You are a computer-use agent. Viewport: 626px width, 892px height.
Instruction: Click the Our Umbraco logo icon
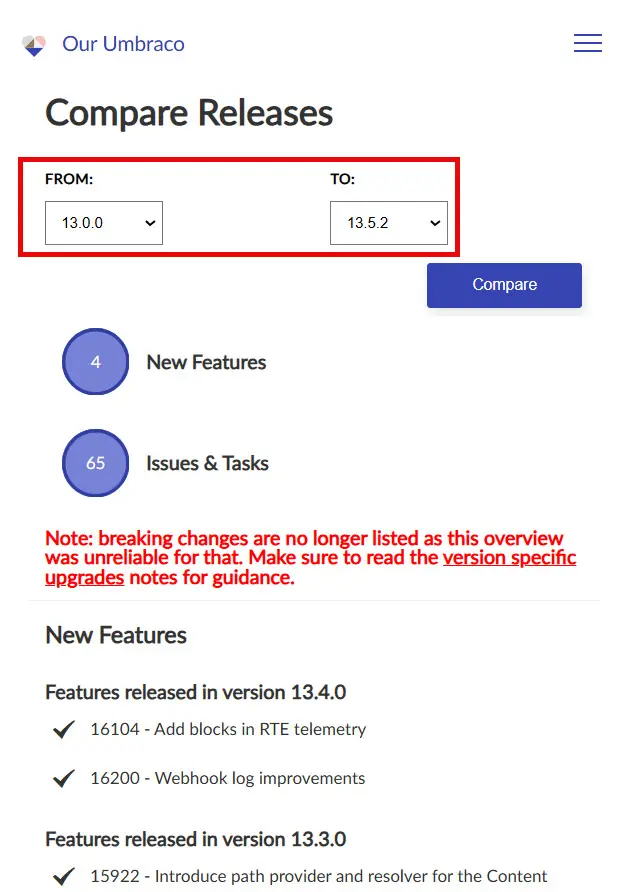point(34,44)
